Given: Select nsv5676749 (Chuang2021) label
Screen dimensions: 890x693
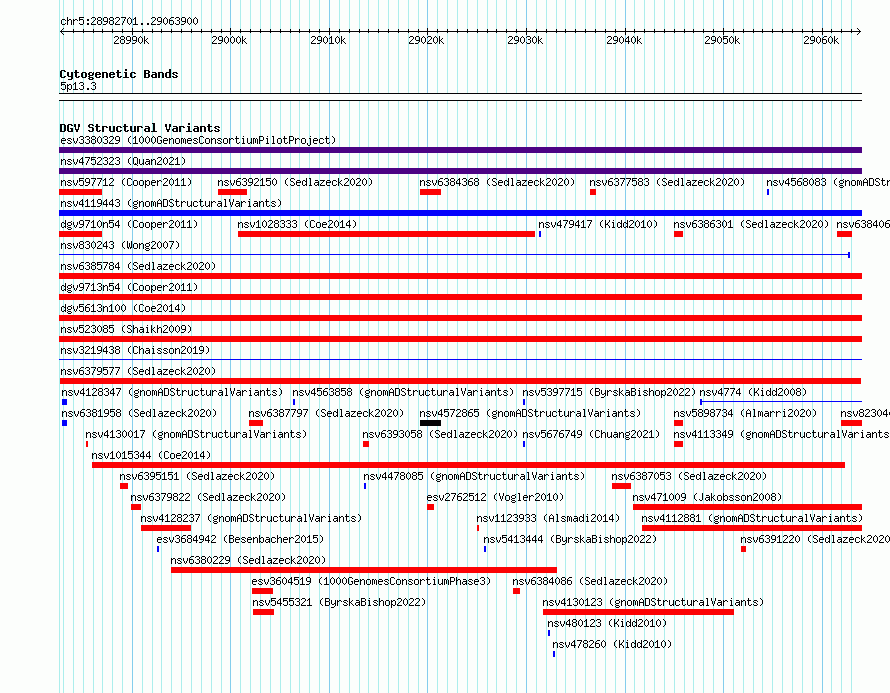Looking at the screenshot, I should (591, 434).
